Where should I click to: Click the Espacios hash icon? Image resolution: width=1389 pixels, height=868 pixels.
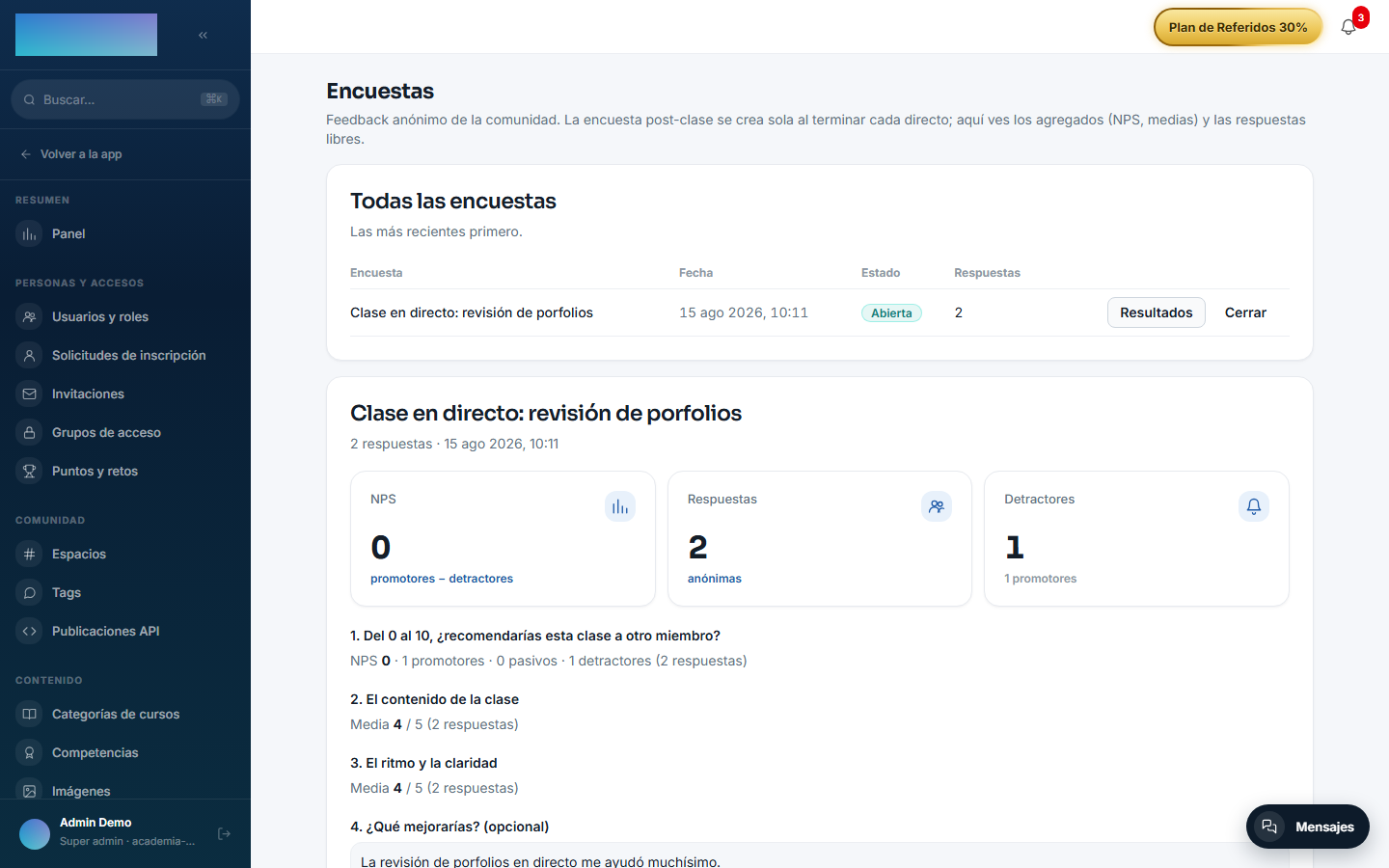[30, 555]
